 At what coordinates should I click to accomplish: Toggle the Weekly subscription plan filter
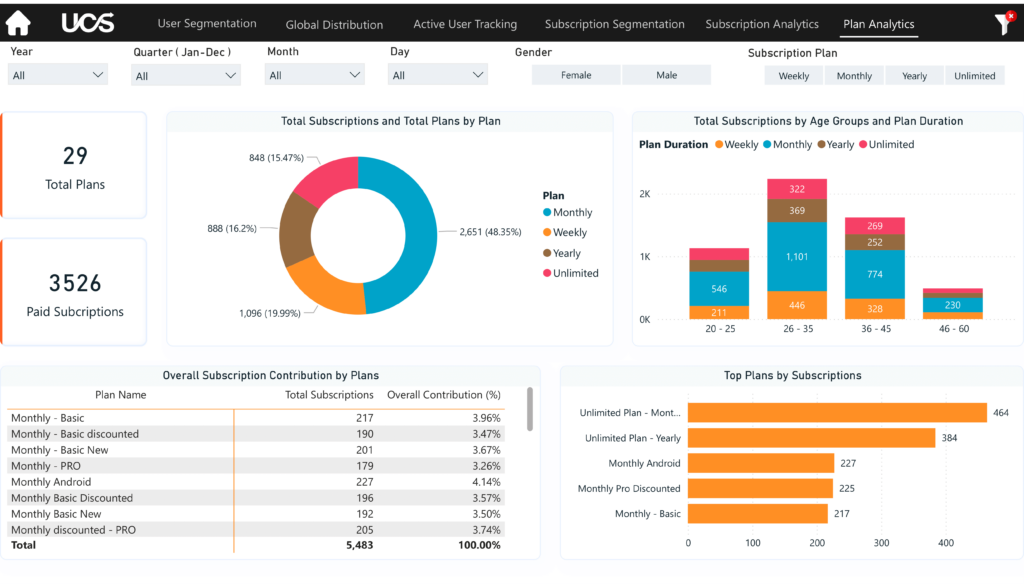(794, 76)
